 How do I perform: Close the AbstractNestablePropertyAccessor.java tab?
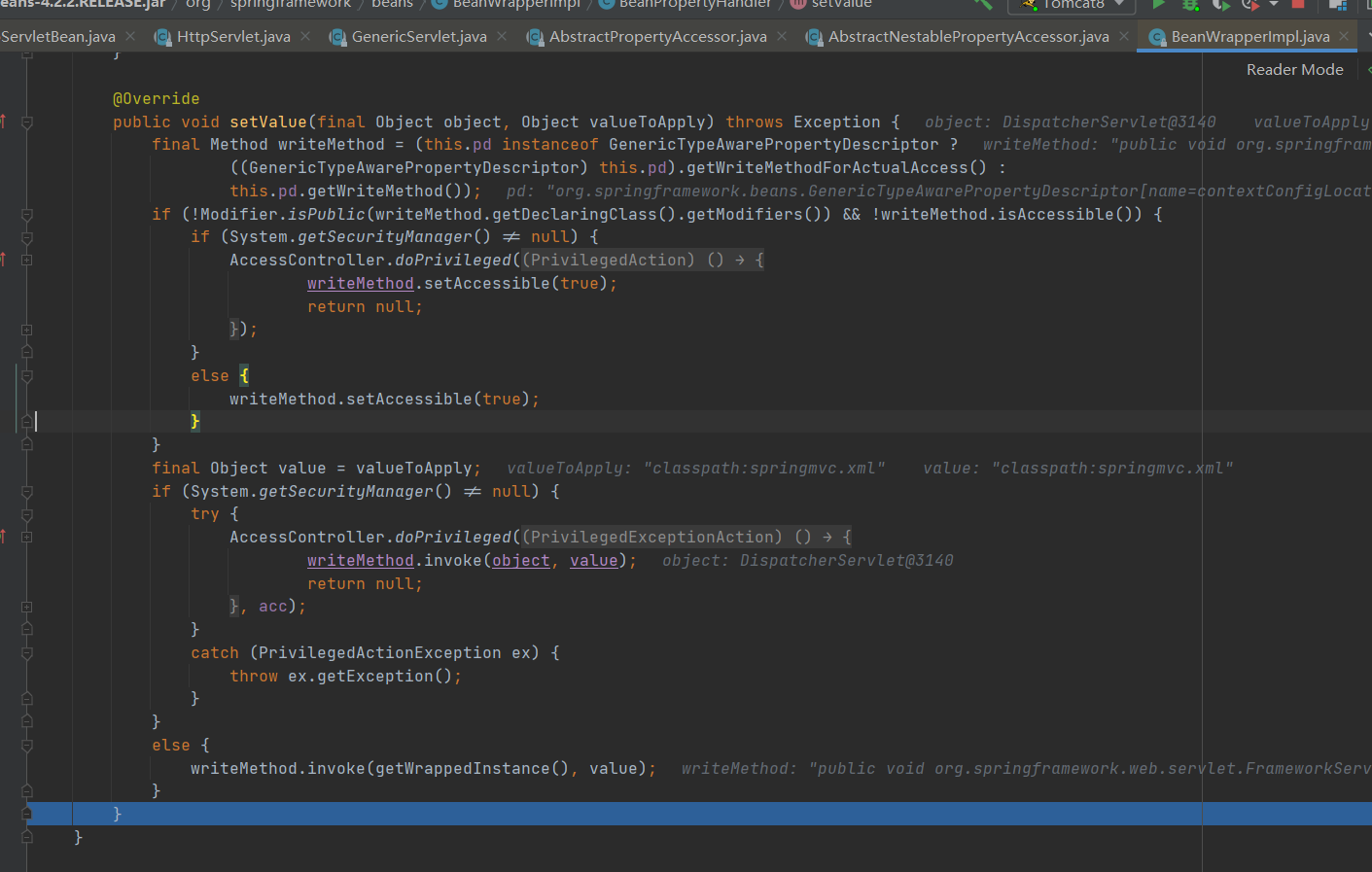(x=1124, y=36)
